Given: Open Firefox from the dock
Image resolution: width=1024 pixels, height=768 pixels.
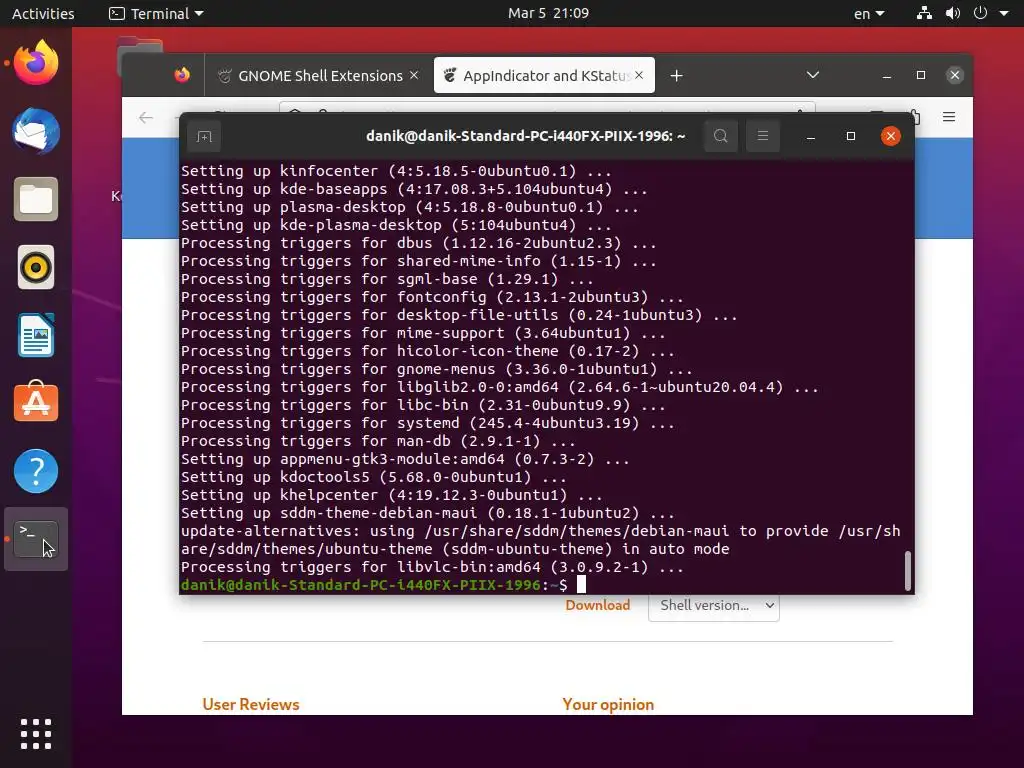Looking at the screenshot, I should [x=36, y=63].
